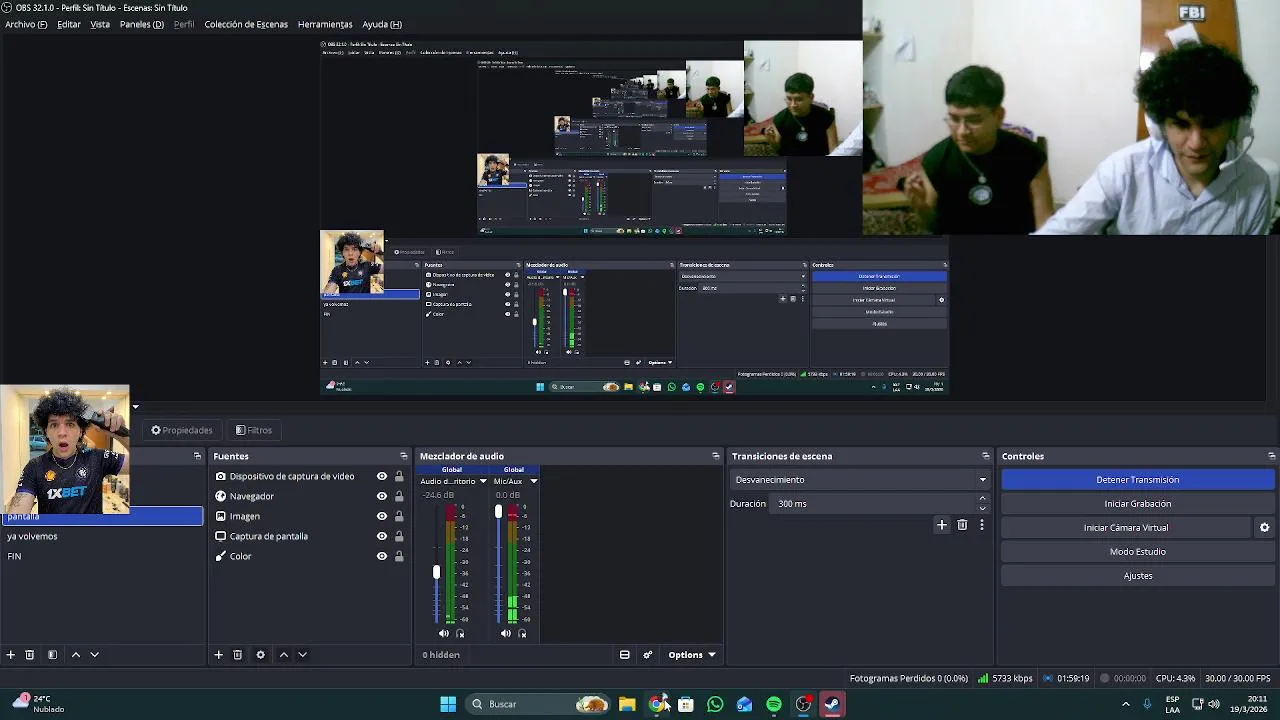Click Iniciar Cámara Virtual button
The height and width of the screenshot is (720, 1280).
tap(1126, 528)
